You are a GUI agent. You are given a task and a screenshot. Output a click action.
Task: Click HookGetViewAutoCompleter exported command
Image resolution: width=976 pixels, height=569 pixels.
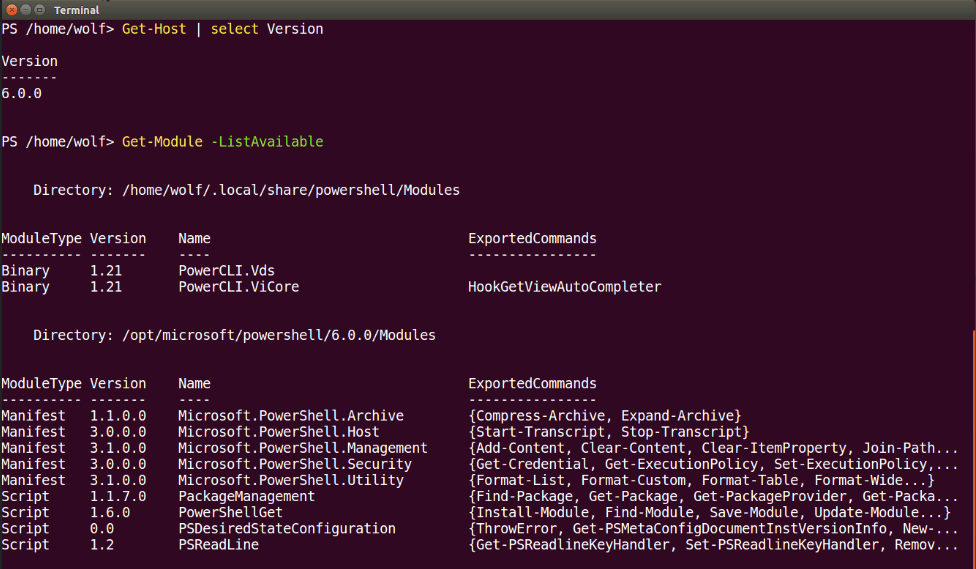point(565,287)
